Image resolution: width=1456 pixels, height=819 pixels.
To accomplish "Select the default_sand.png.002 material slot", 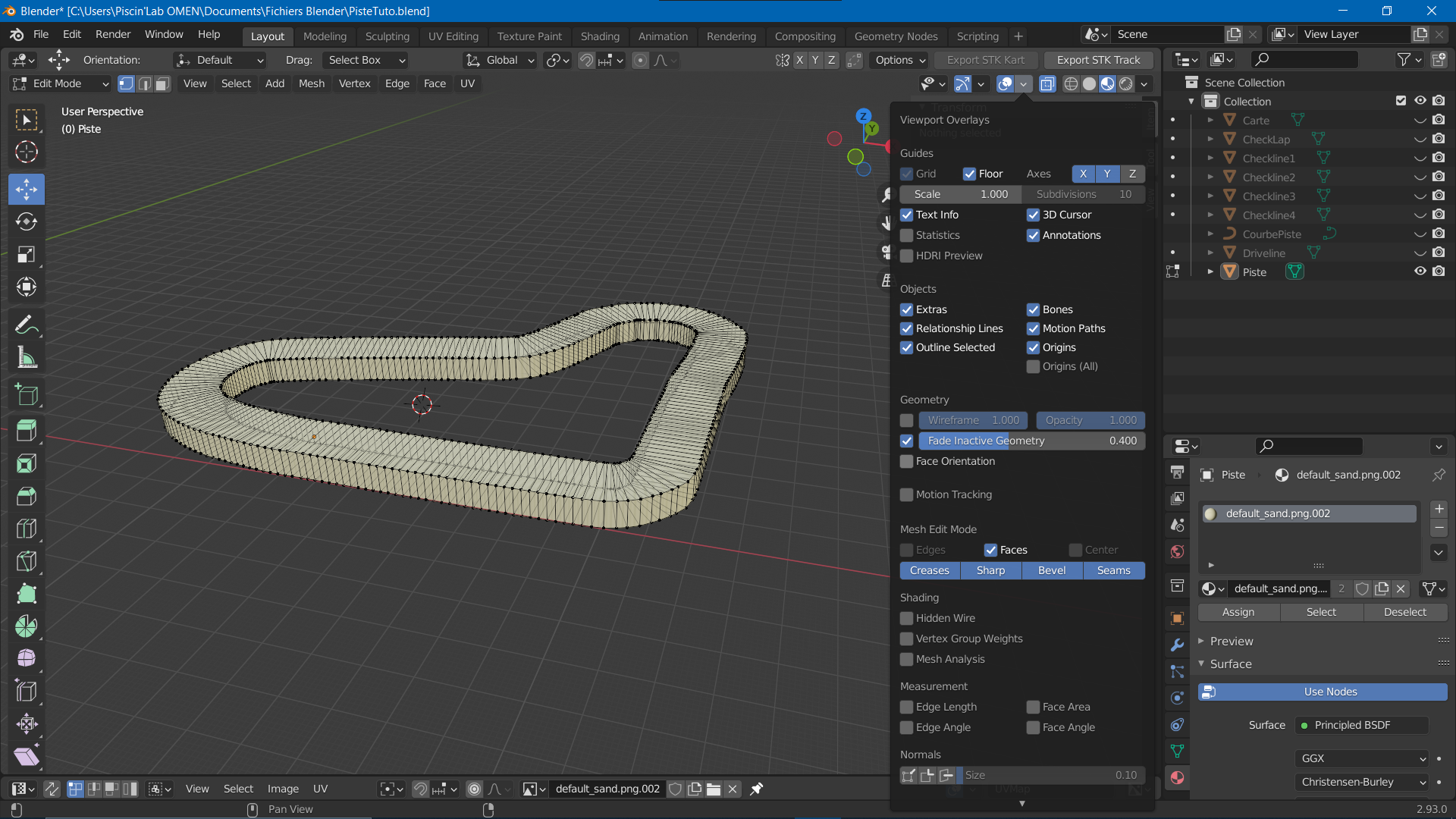I will click(x=1308, y=513).
